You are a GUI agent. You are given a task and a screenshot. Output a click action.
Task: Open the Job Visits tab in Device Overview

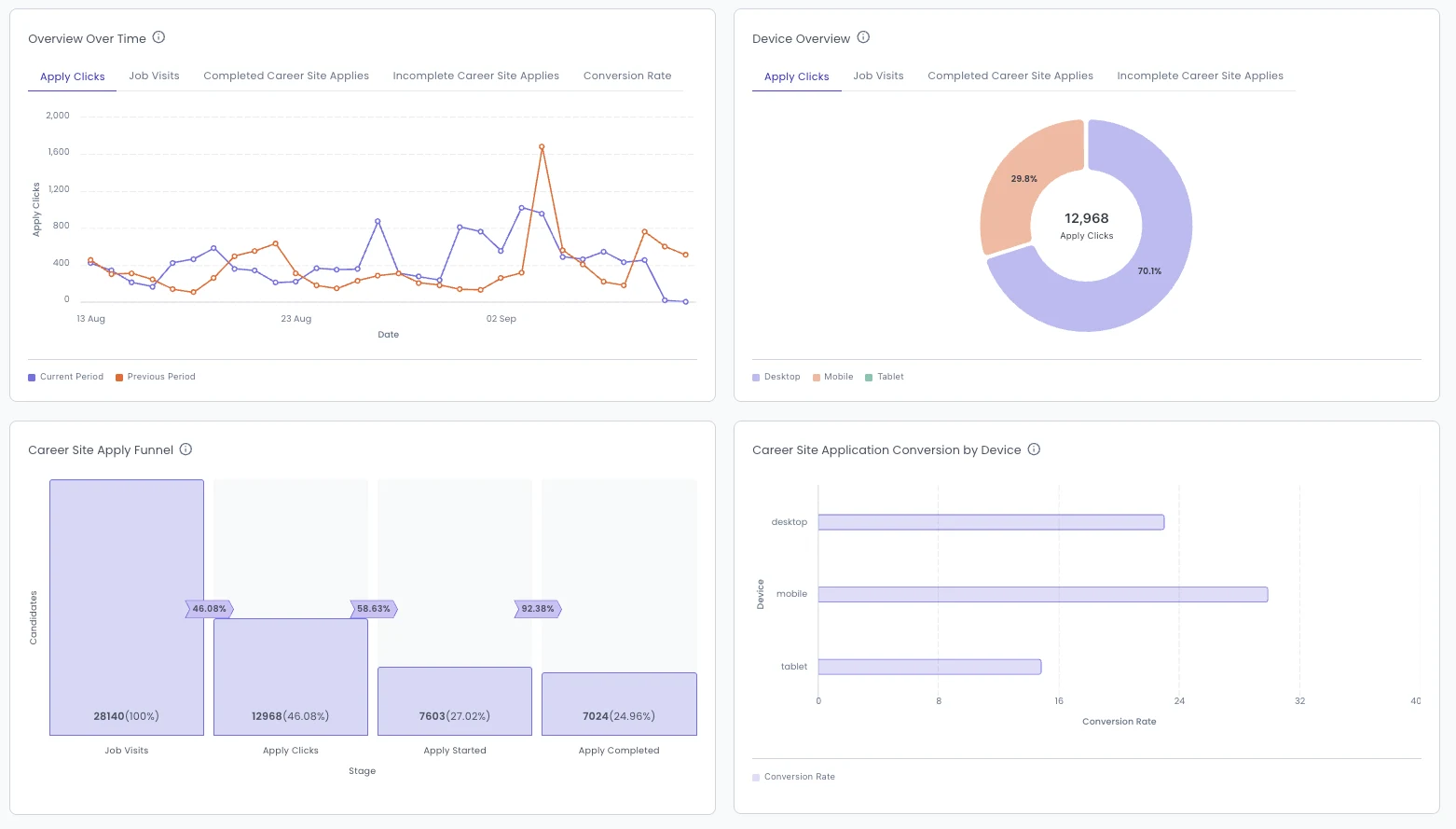(878, 76)
